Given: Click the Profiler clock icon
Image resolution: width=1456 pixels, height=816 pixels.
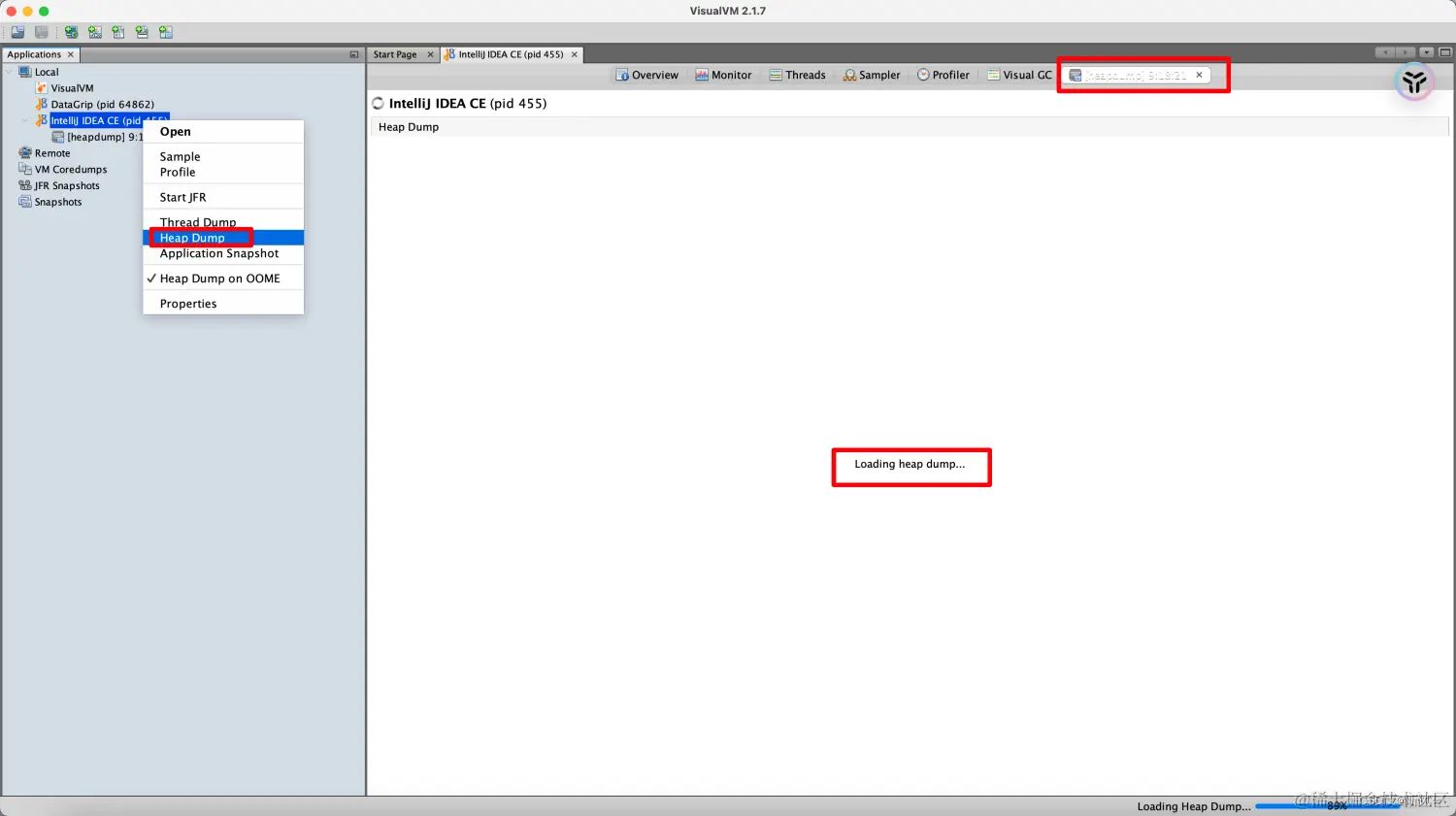Looking at the screenshot, I should click(923, 75).
